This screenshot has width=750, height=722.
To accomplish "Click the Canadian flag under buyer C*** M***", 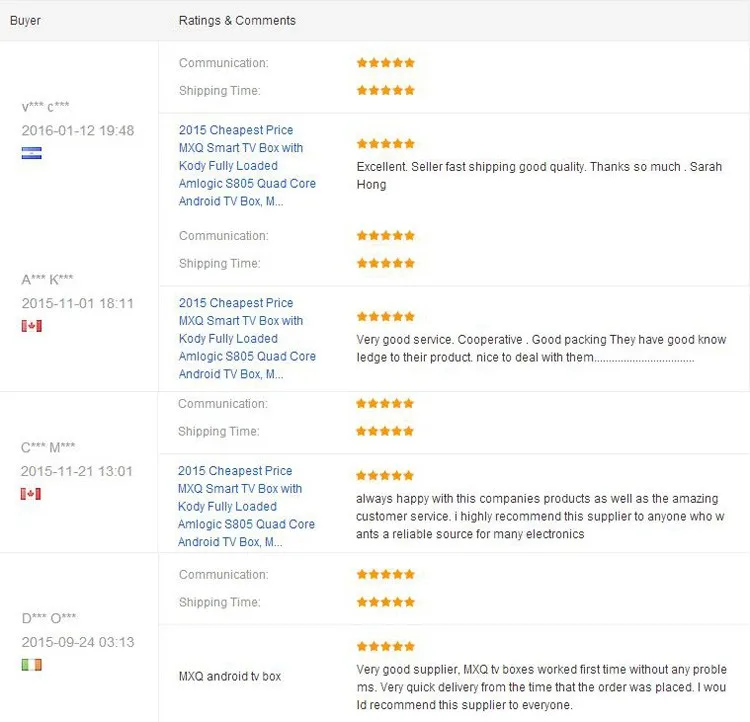I will (x=31, y=494).
